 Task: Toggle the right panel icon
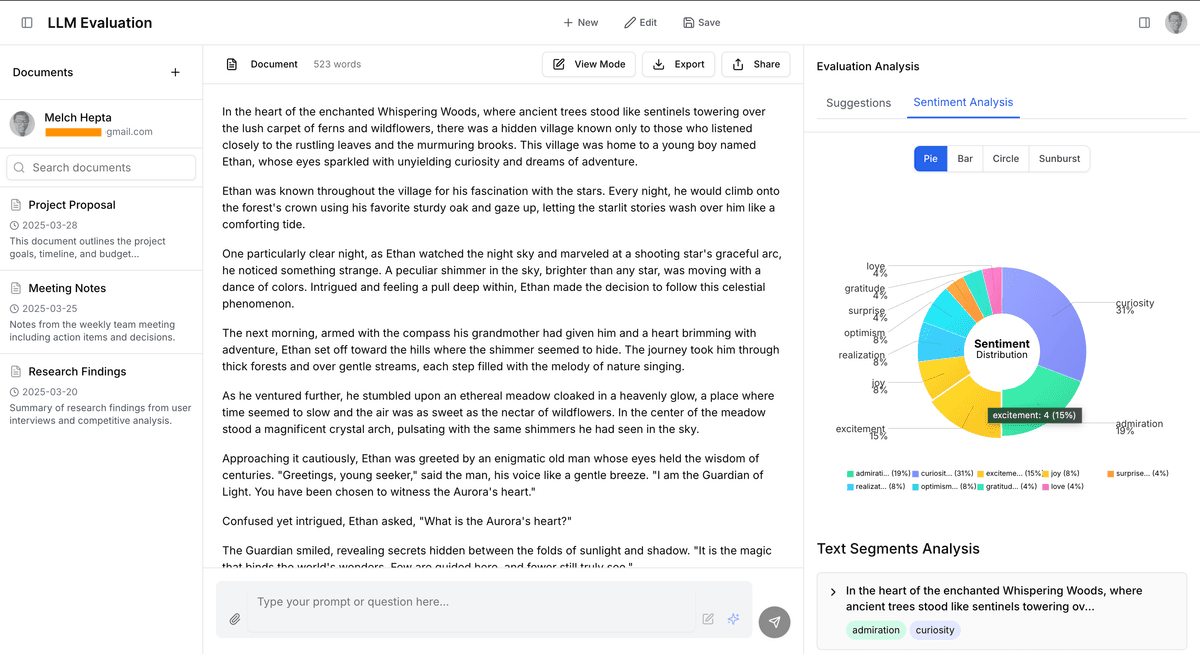1144,23
